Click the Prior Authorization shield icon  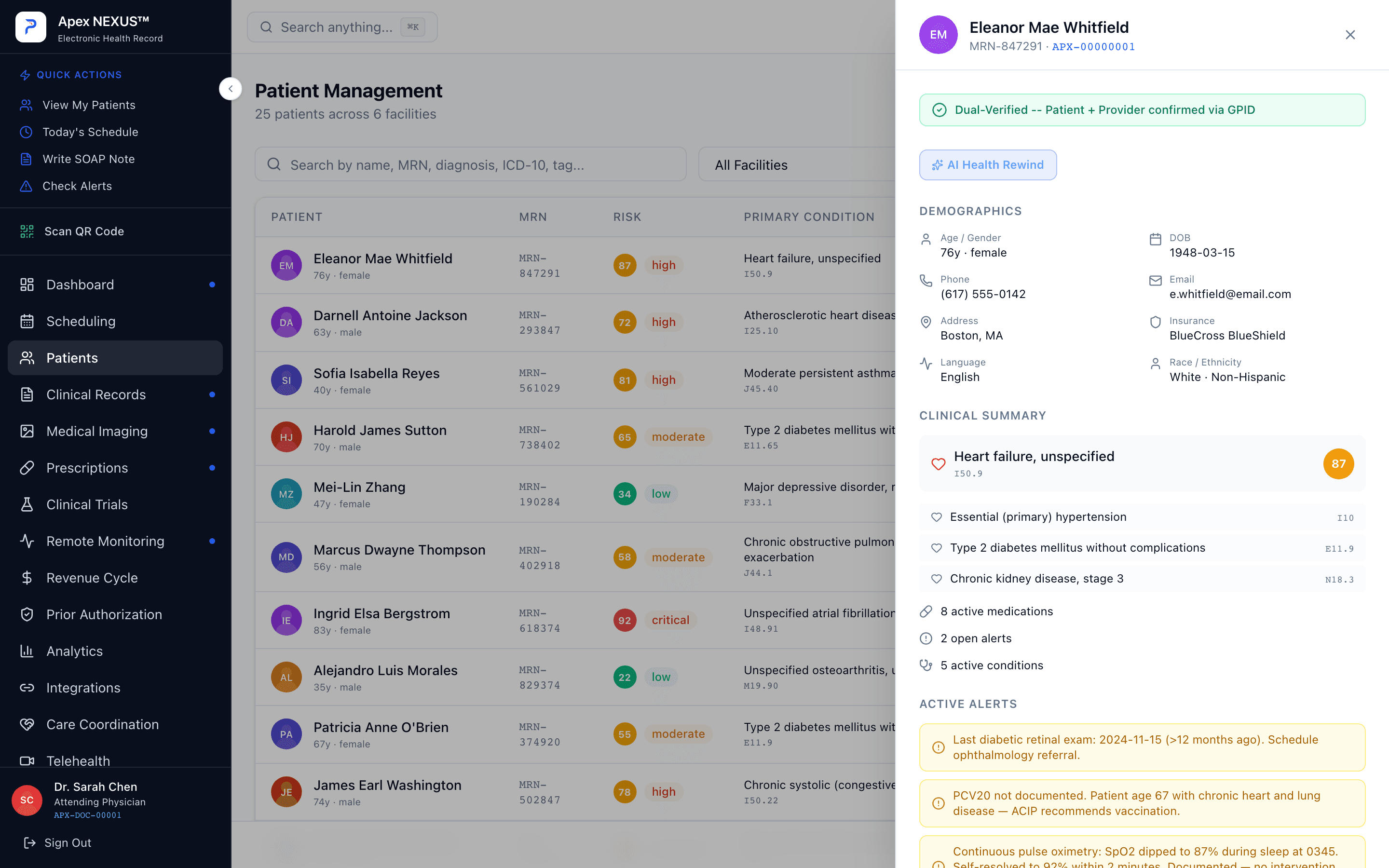27,615
